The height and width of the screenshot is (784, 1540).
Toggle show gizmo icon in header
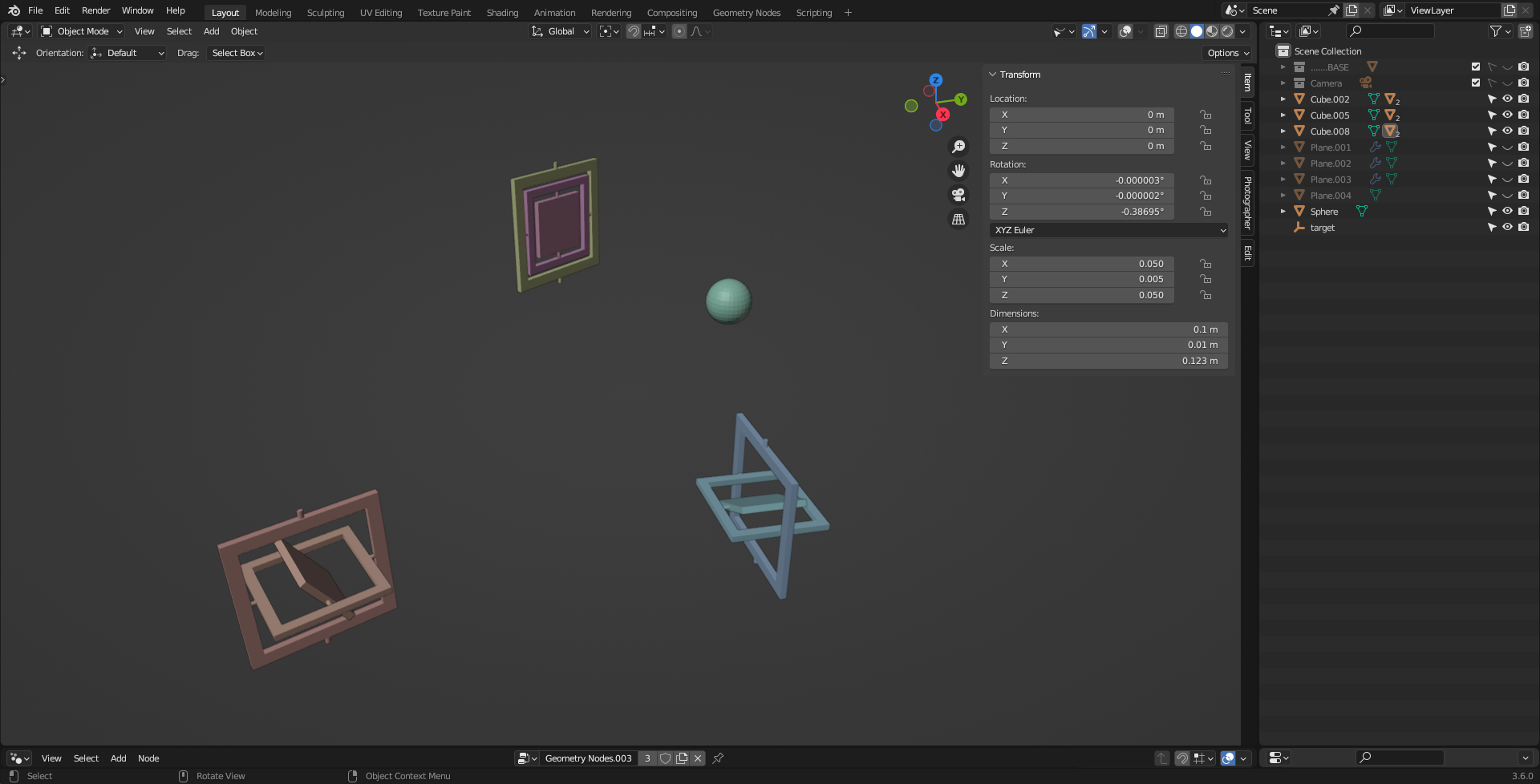[1088, 31]
